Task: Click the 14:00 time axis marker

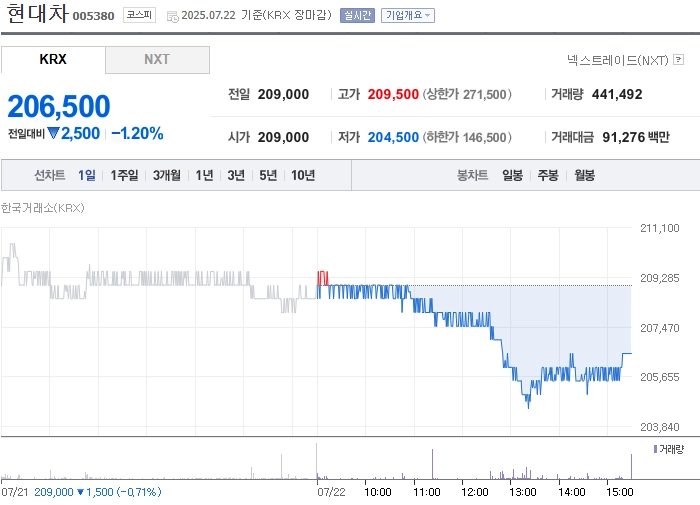Action: click(x=571, y=492)
